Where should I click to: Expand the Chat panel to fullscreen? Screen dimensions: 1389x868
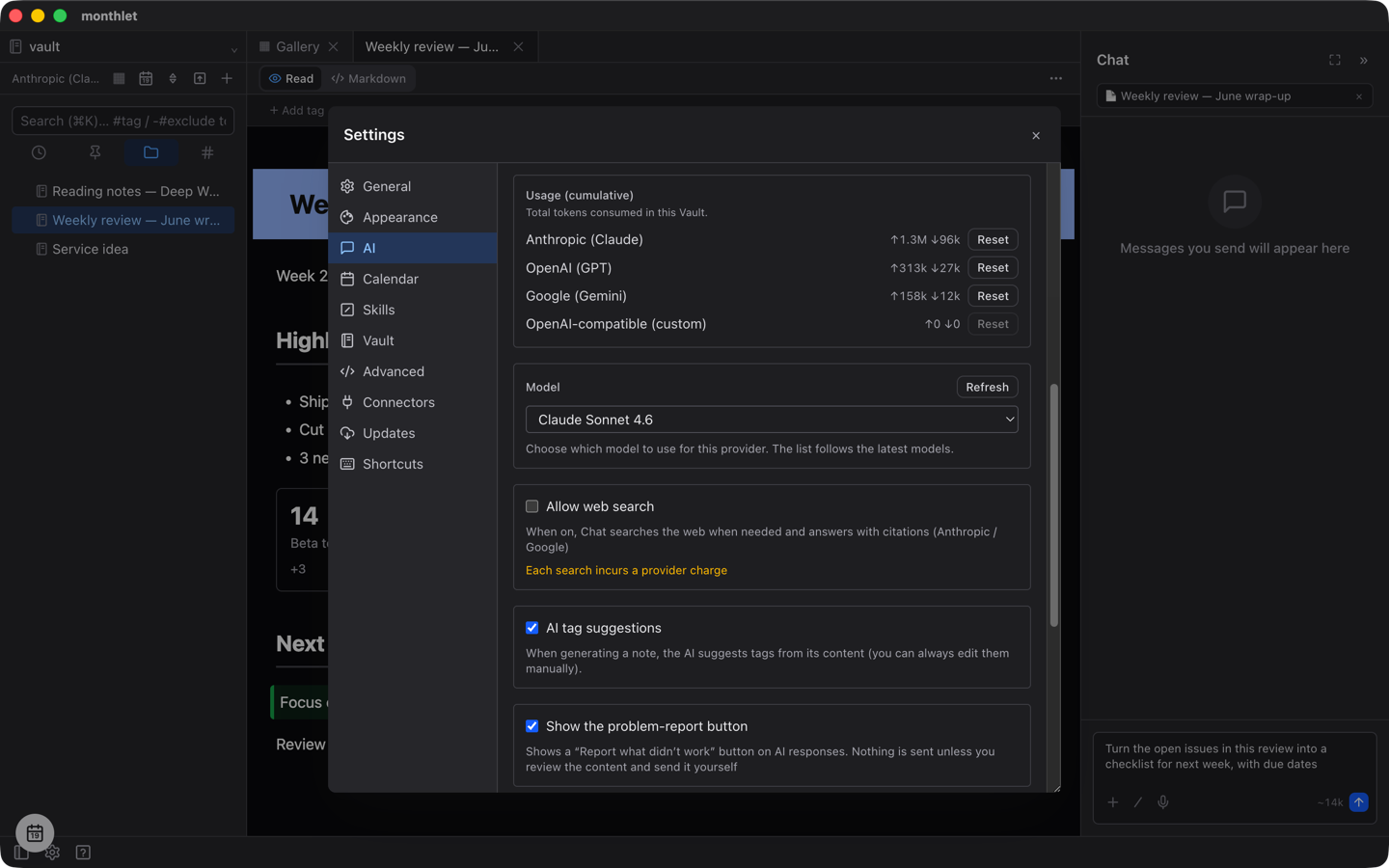tap(1335, 60)
